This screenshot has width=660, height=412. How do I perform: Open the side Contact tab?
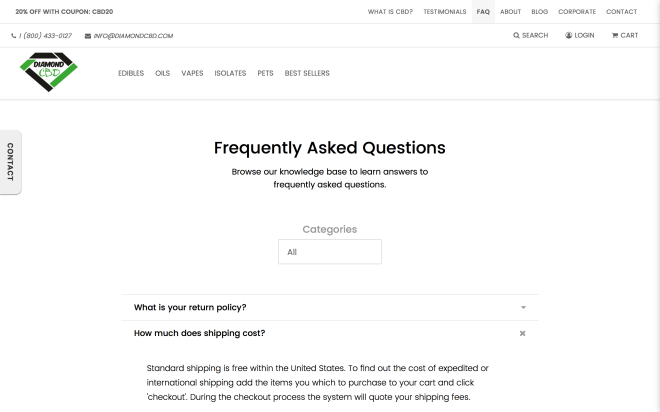click(x=10, y=162)
